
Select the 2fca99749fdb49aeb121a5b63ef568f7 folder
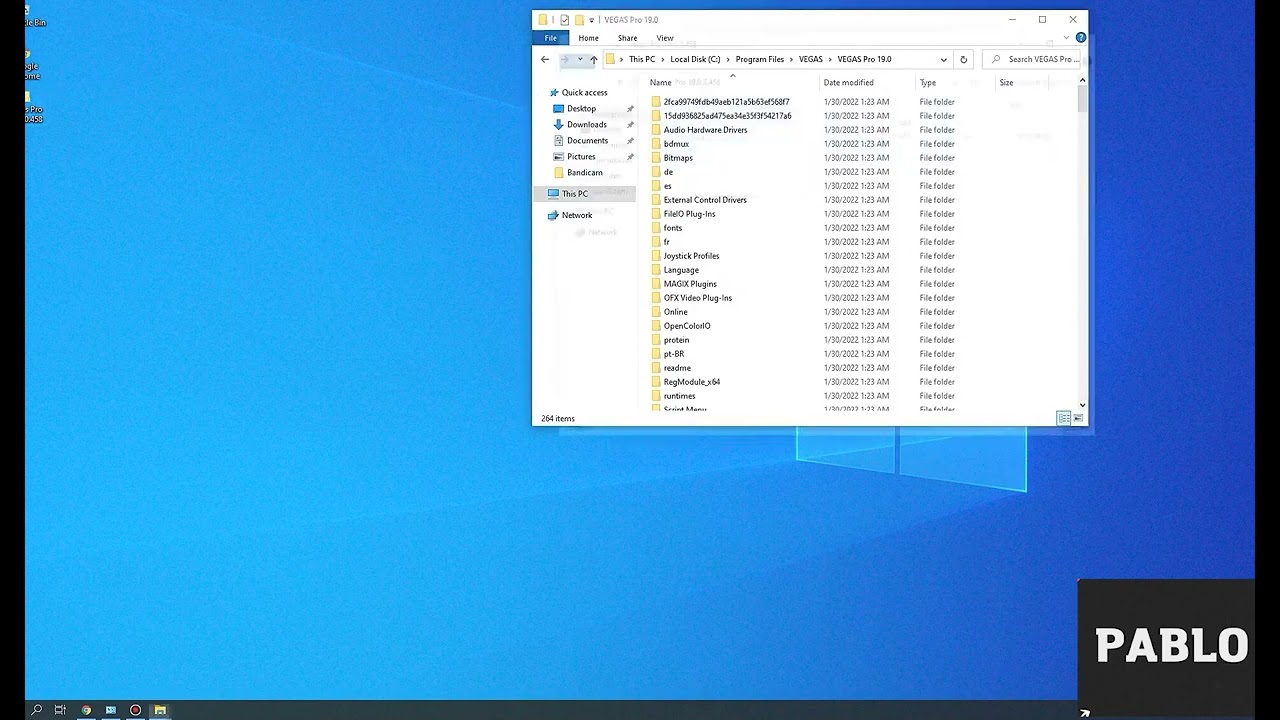(726, 102)
